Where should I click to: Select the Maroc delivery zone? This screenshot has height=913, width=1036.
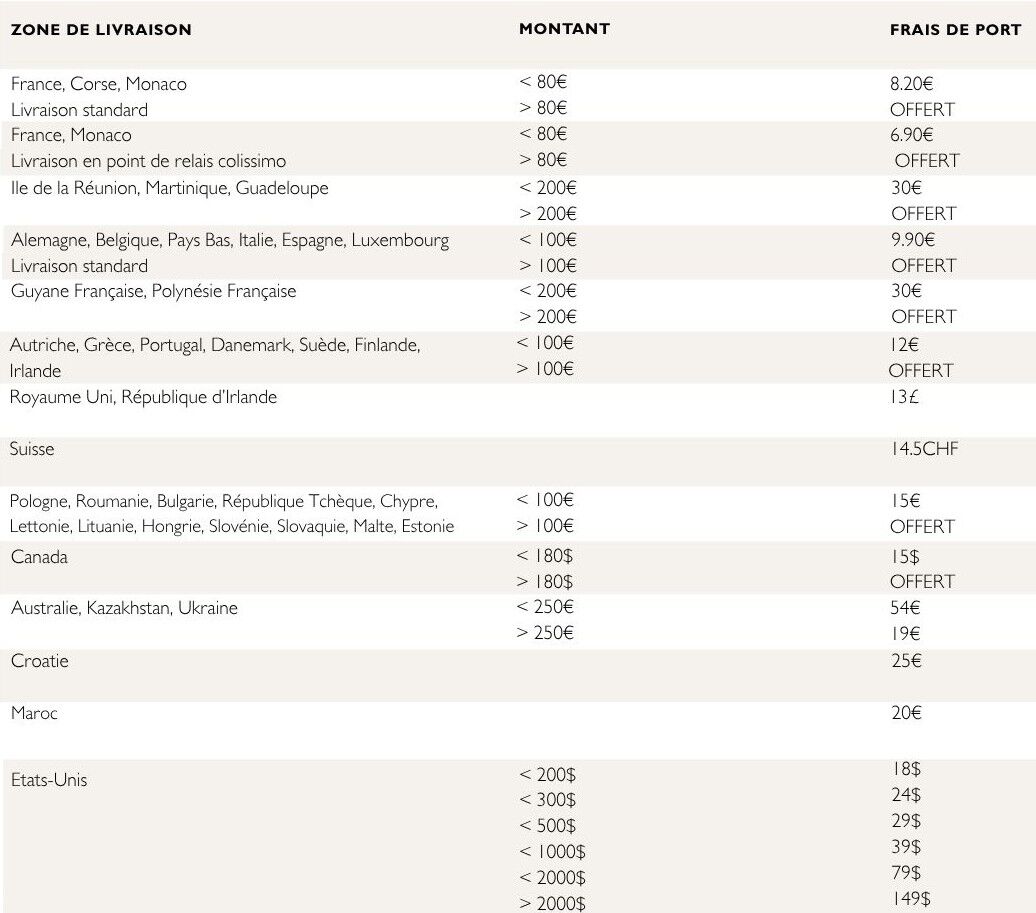point(35,713)
